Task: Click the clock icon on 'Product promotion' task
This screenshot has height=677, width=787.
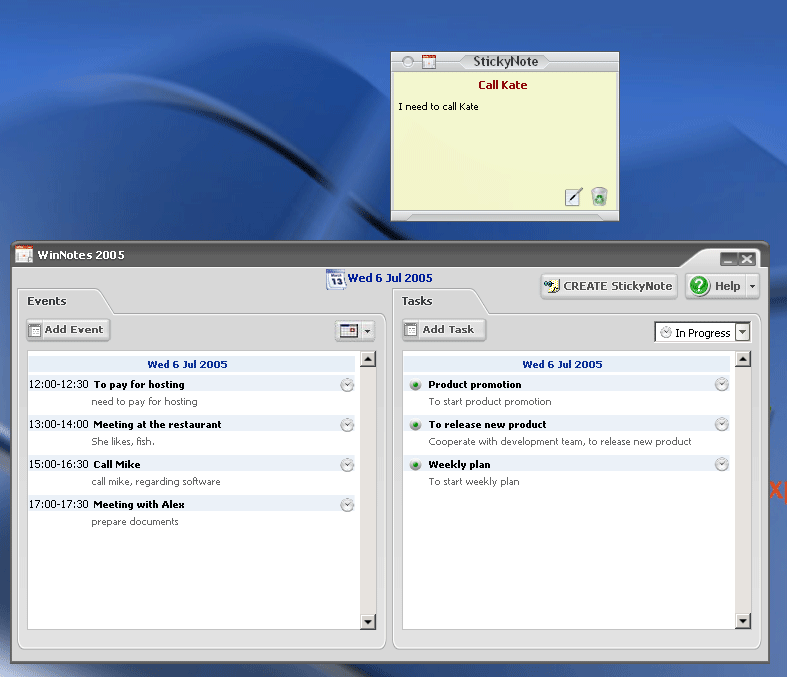Action: pos(722,384)
